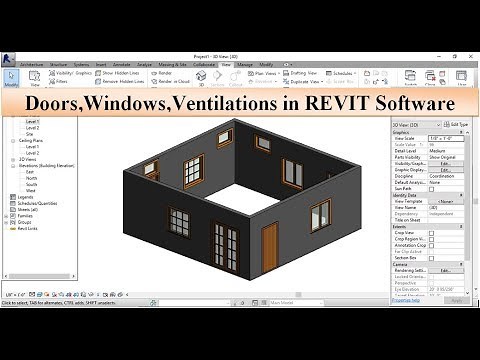Click the Close Hidden windows button
Viewport: 480px width, 360px height.
tap(430, 78)
